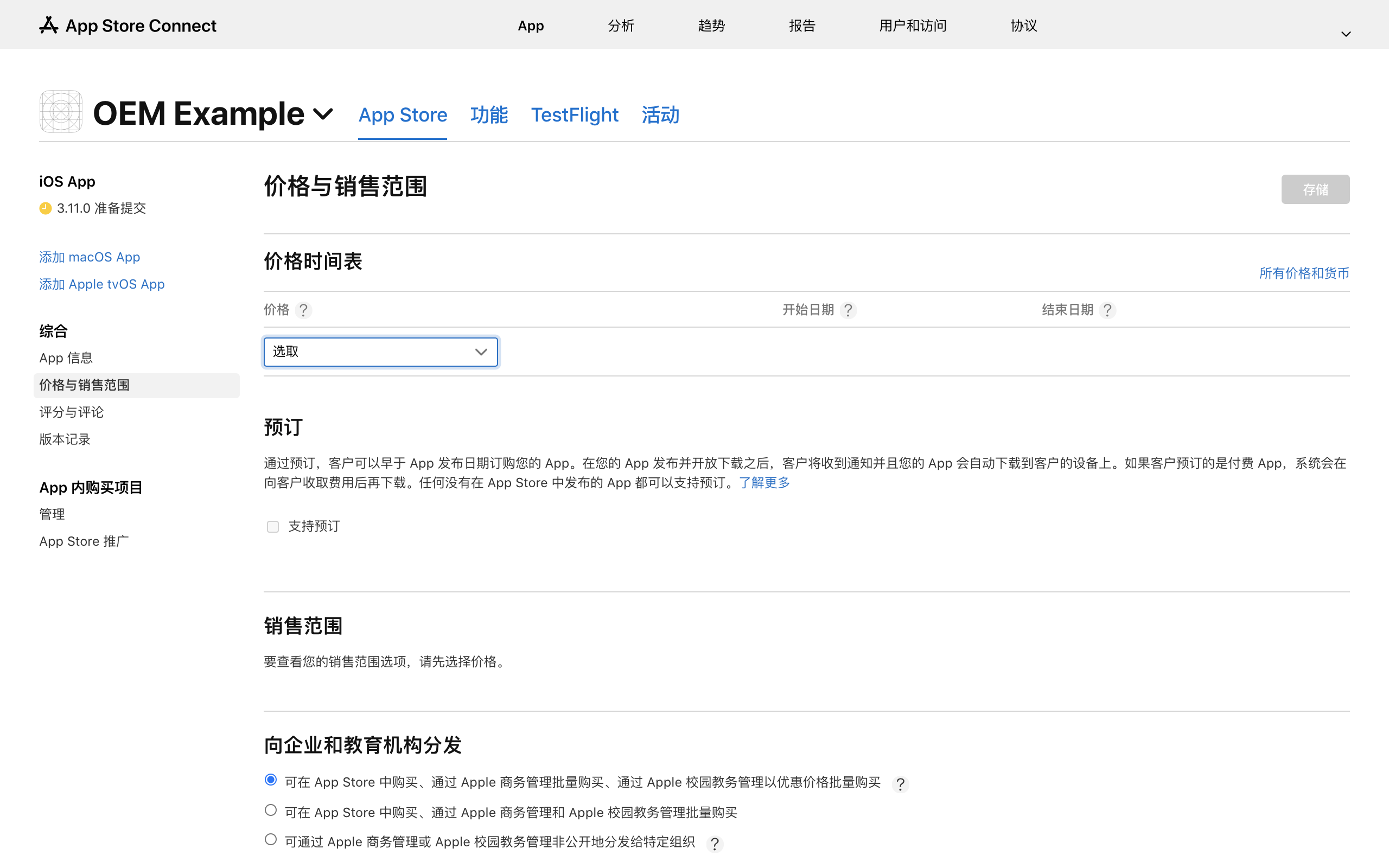Screen dimensions: 1389x868
Task: Click the 所有价格和货币 link
Action: coord(1303,273)
